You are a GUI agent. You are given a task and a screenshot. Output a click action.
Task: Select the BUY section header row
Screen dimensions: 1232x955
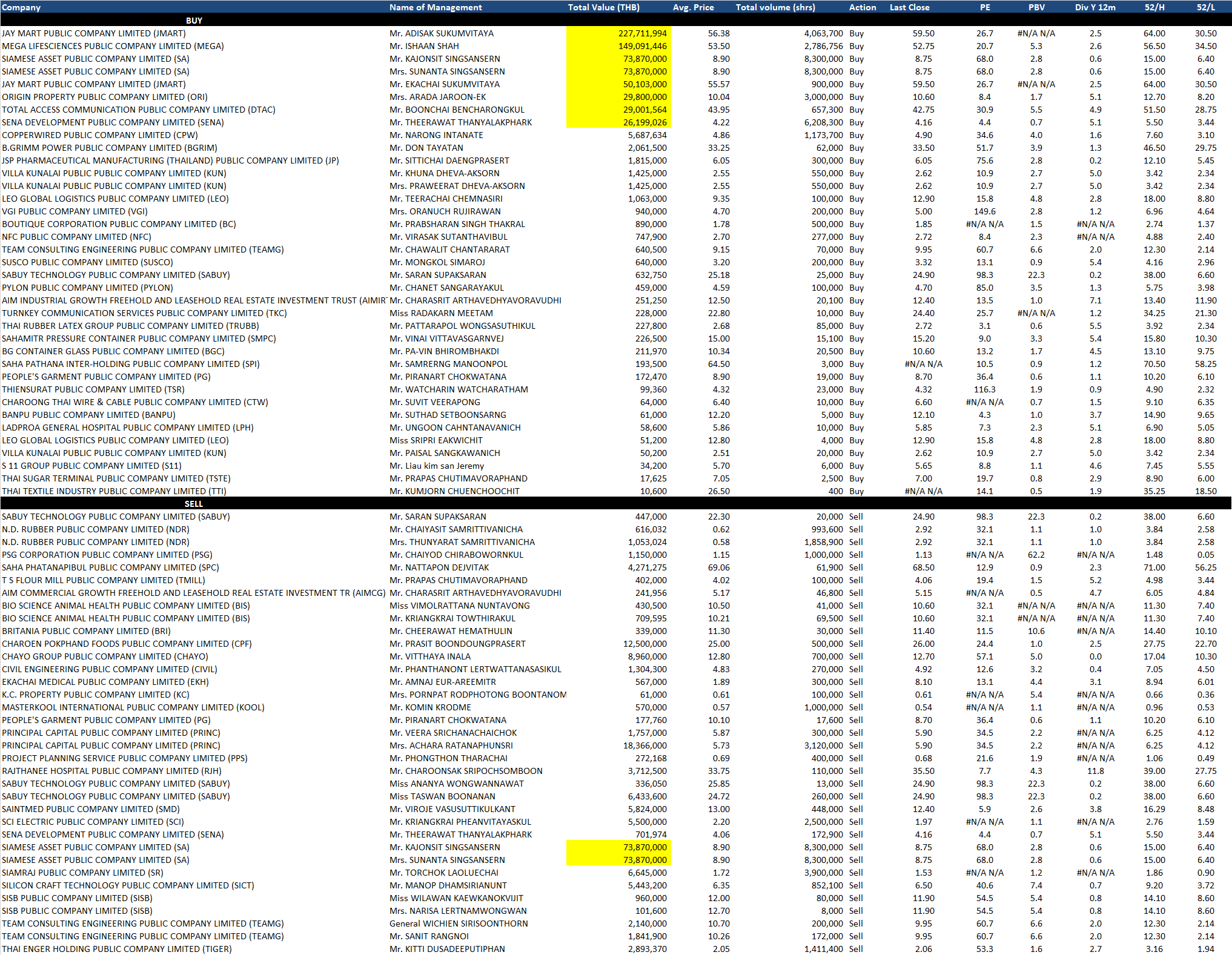click(x=616, y=20)
